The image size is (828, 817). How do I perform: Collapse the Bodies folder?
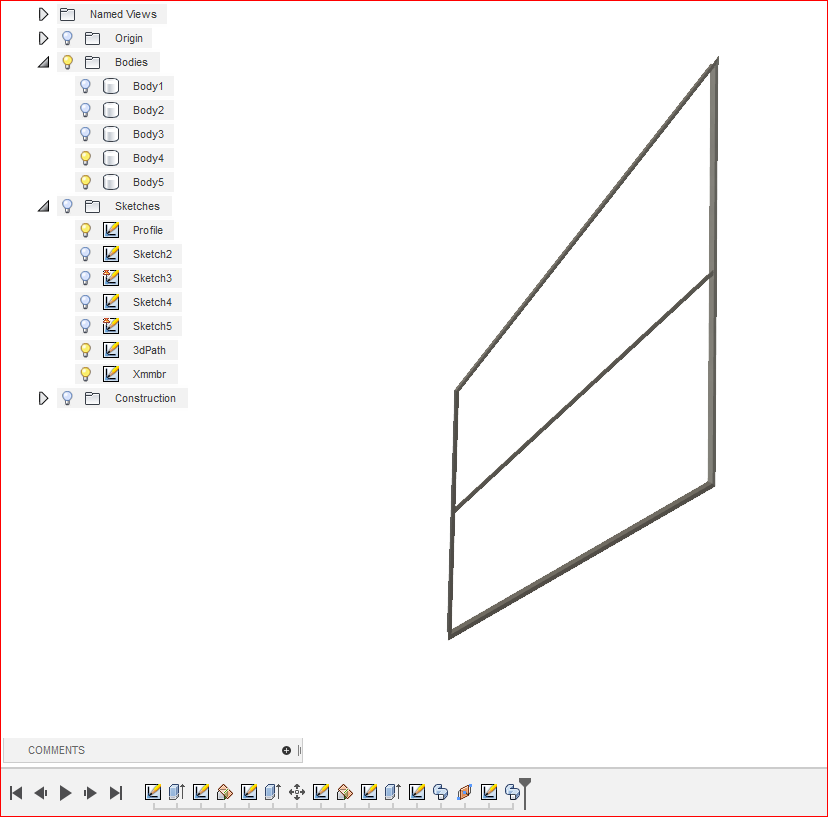coord(43,62)
